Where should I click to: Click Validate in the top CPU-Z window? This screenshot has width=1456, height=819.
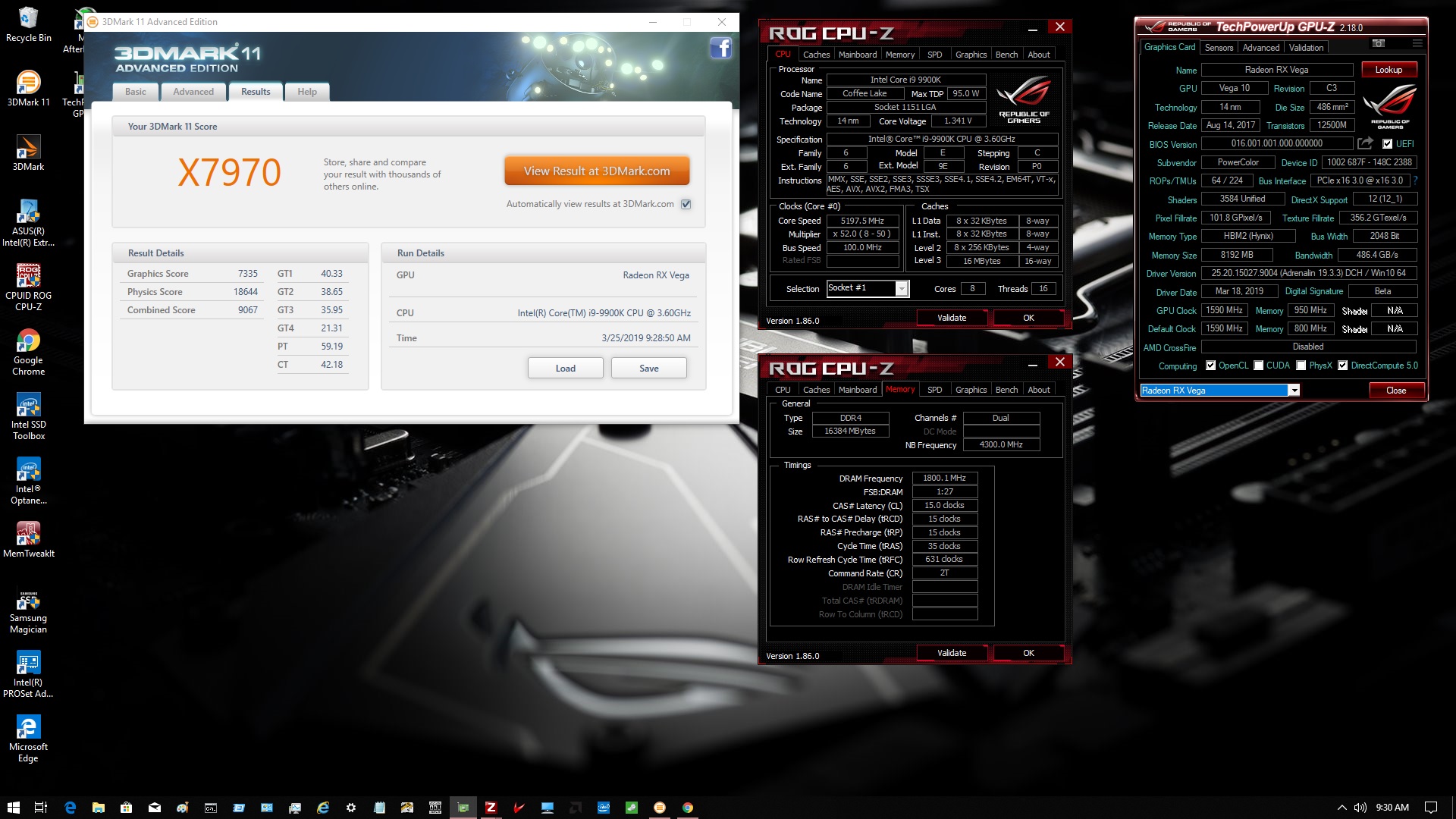coord(952,318)
